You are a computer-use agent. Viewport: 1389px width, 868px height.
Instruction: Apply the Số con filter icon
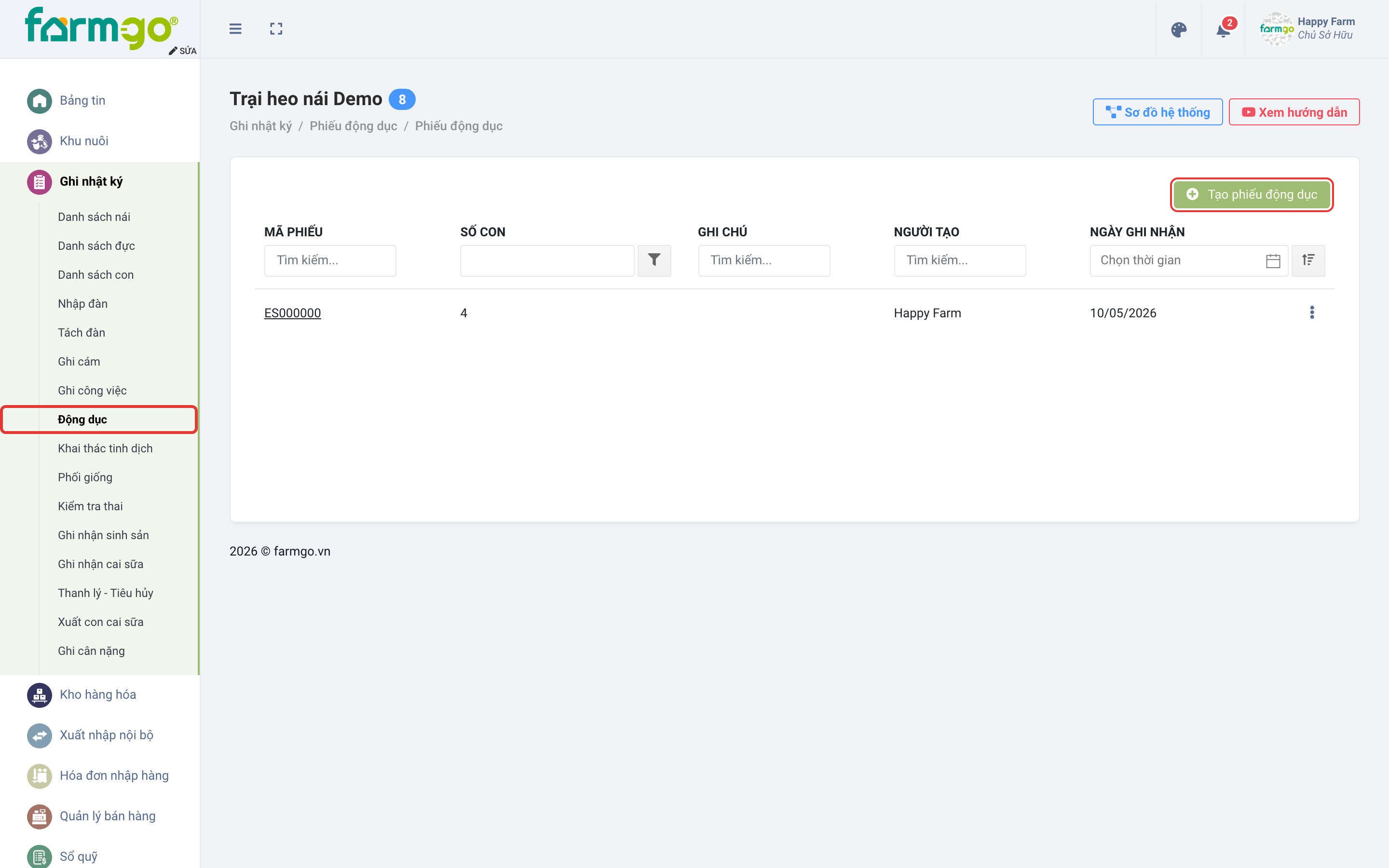pyautogui.click(x=654, y=260)
